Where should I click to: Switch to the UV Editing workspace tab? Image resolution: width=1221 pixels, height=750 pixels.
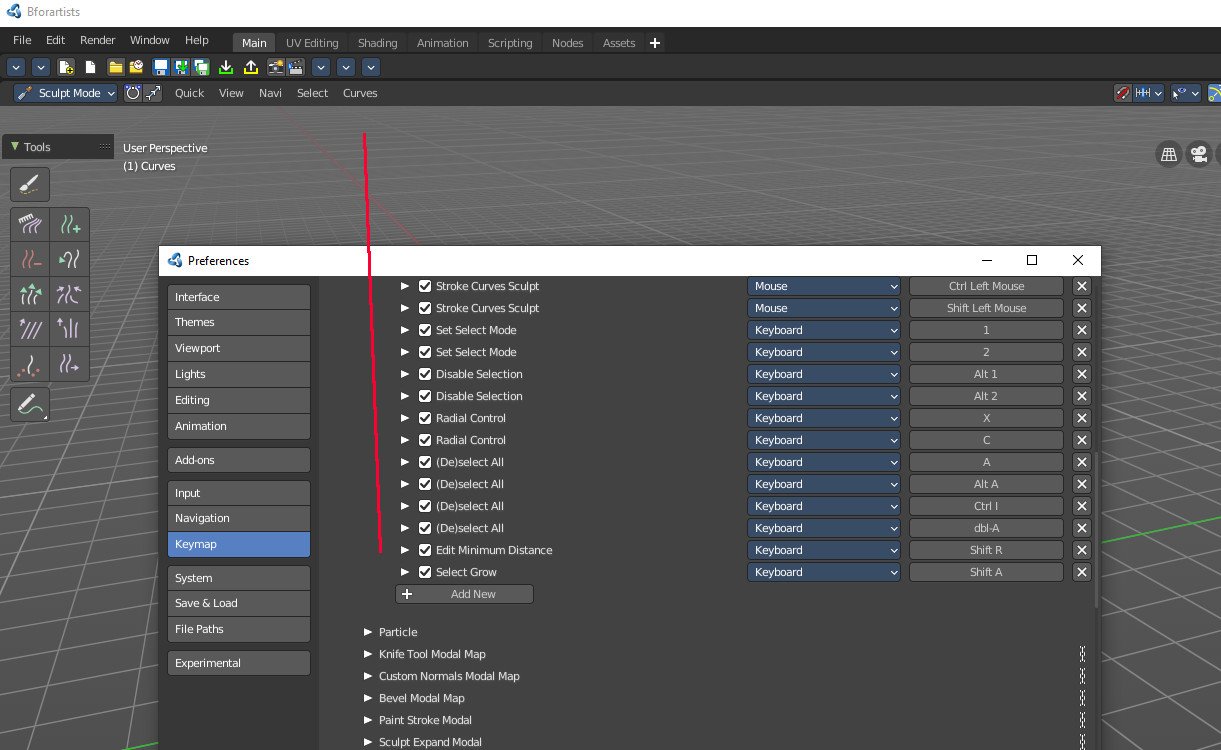[x=312, y=43]
